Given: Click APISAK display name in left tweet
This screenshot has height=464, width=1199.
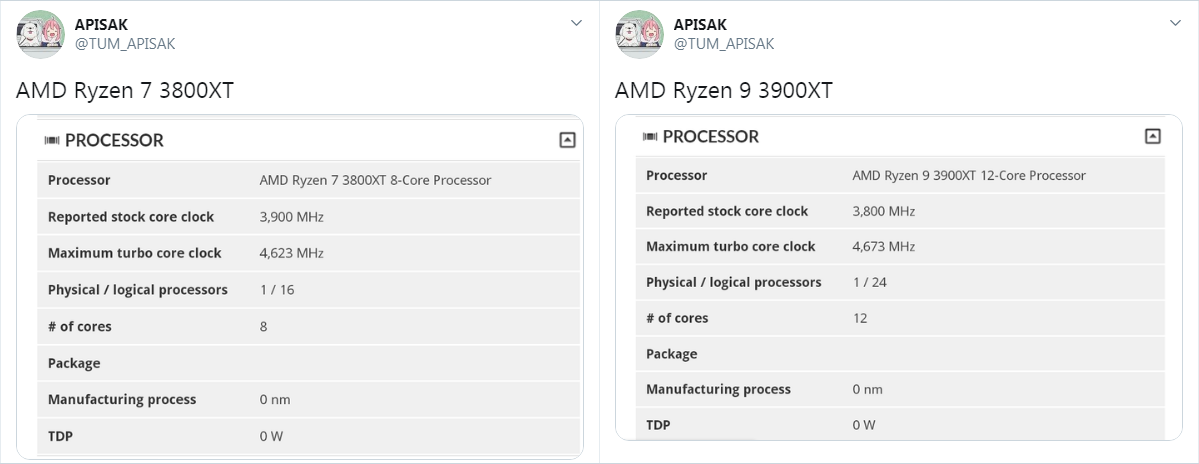Looking at the screenshot, I should point(101,24).
